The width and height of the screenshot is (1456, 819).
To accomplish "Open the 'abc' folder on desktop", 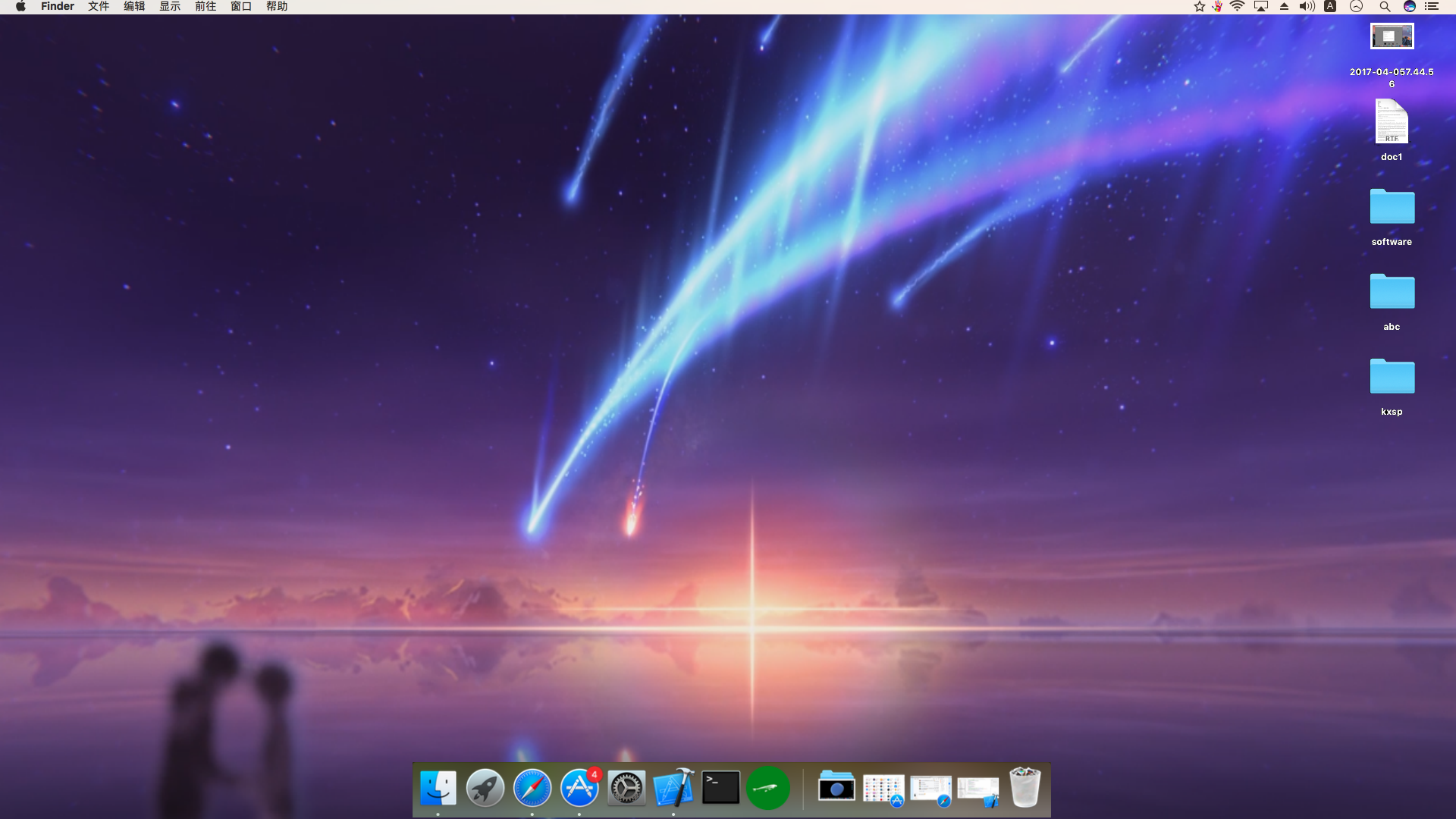I will [x=1392, y=291].
